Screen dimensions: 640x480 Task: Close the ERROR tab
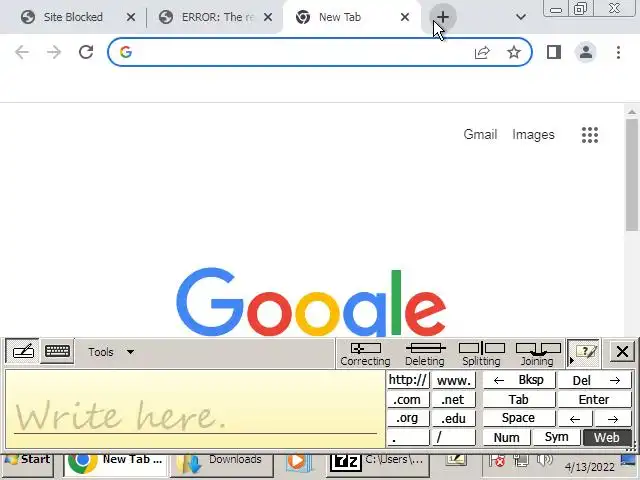pyautogui.click(x=268, y=17)
